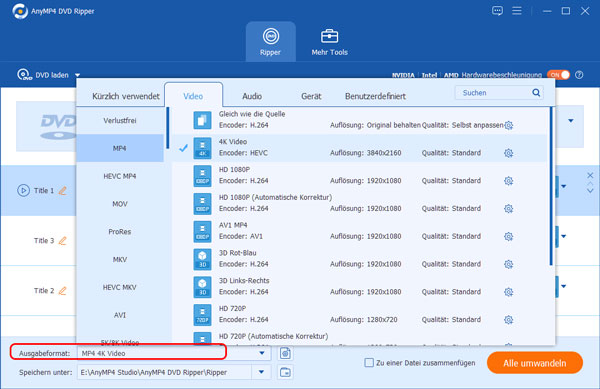Open the Ripper tab
The height and width of the screenshot is (389, 600).
point(271,42)
